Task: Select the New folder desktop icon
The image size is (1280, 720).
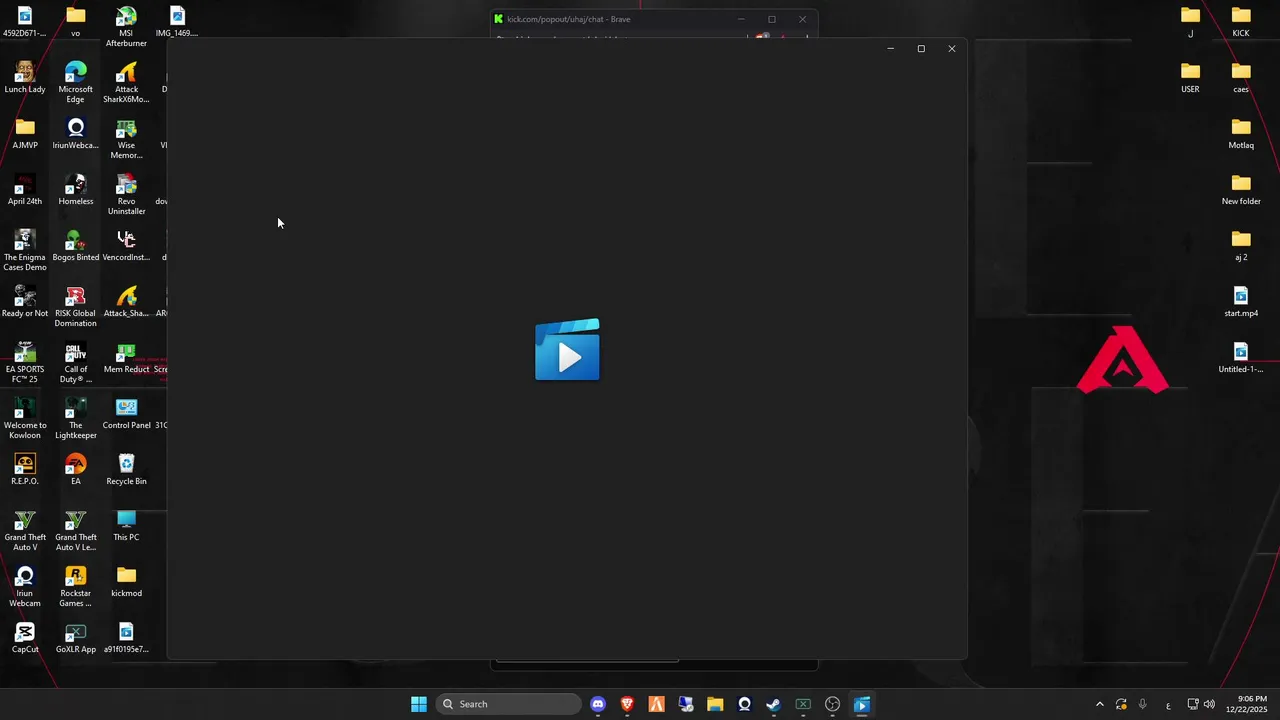Action: (1241, 190)
